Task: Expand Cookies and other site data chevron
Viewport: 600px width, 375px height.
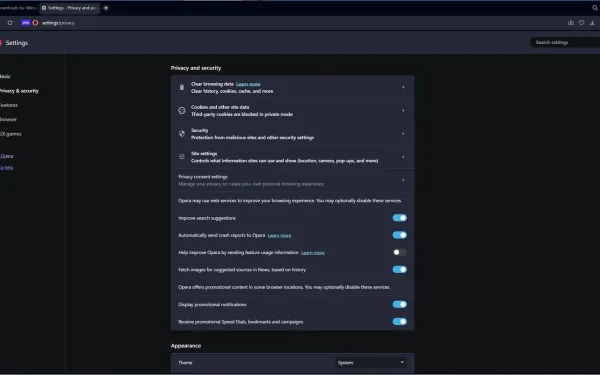Action: point(403,111)
